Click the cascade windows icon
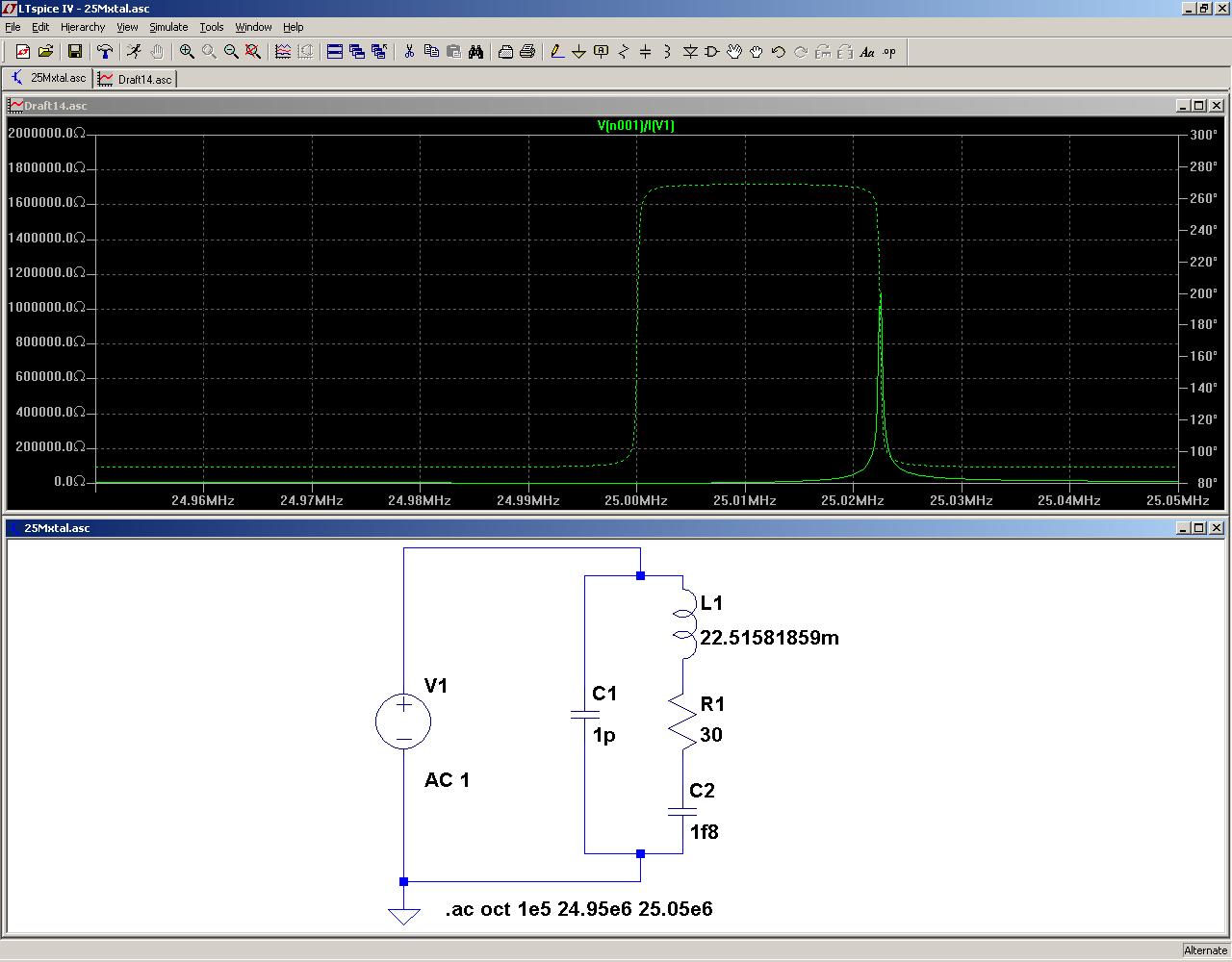The width and height of the screenshot is (1232, 962). pyautogui.click(x=357, y=52)
